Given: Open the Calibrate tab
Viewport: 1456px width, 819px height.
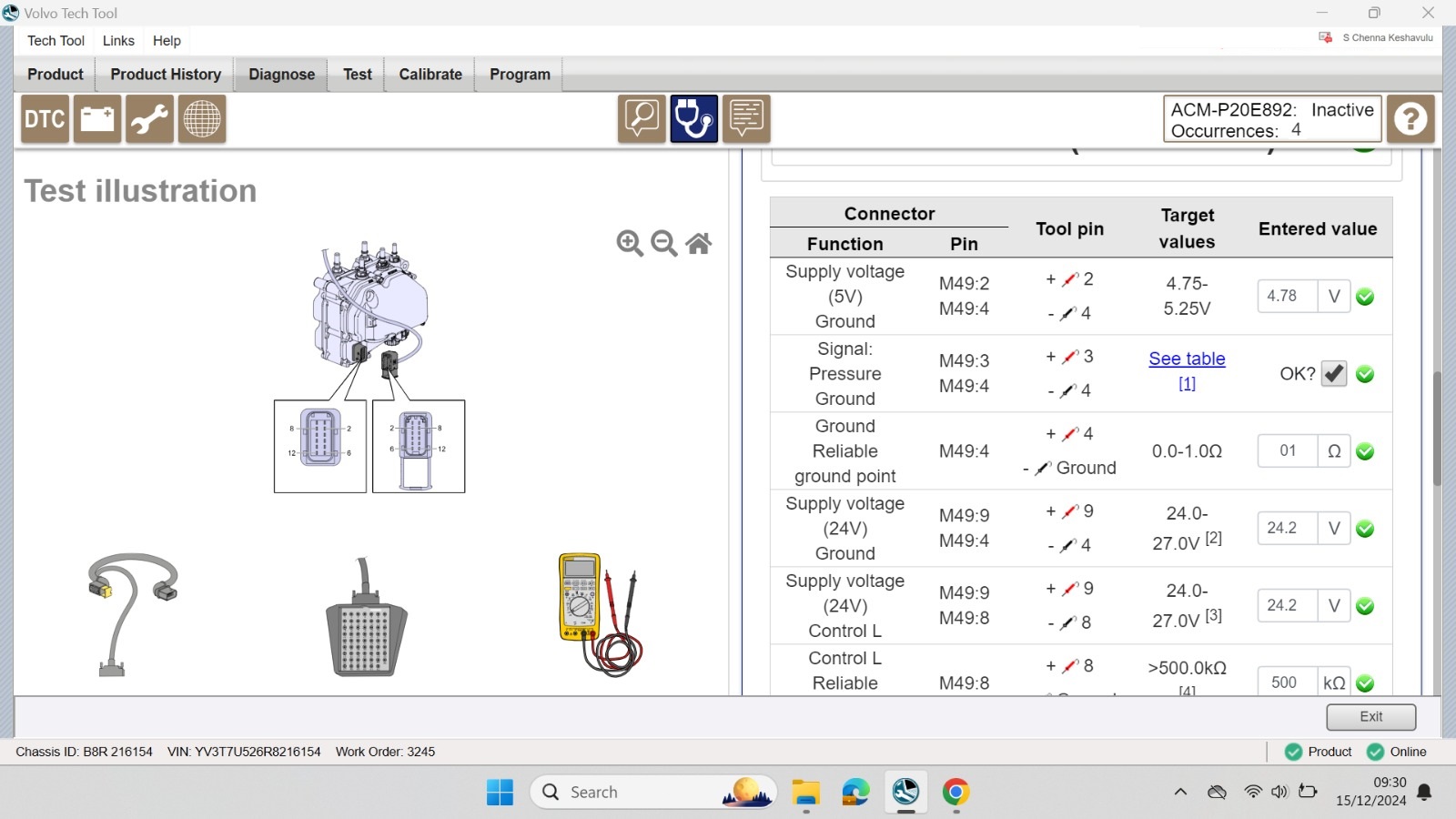Looking at the screenshot, I should [430, 75].
